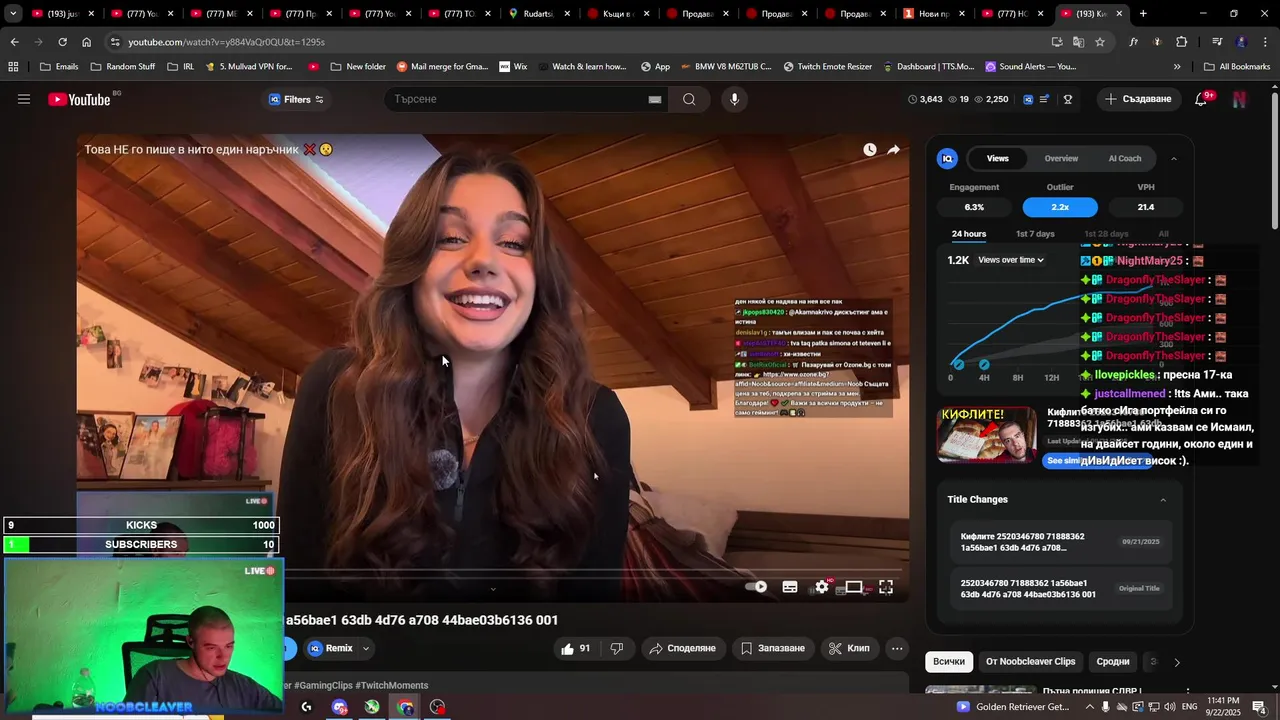Select the Engagement 6.3% metric pill
This screenshot has width=1280, height=720.
[974, 207]
